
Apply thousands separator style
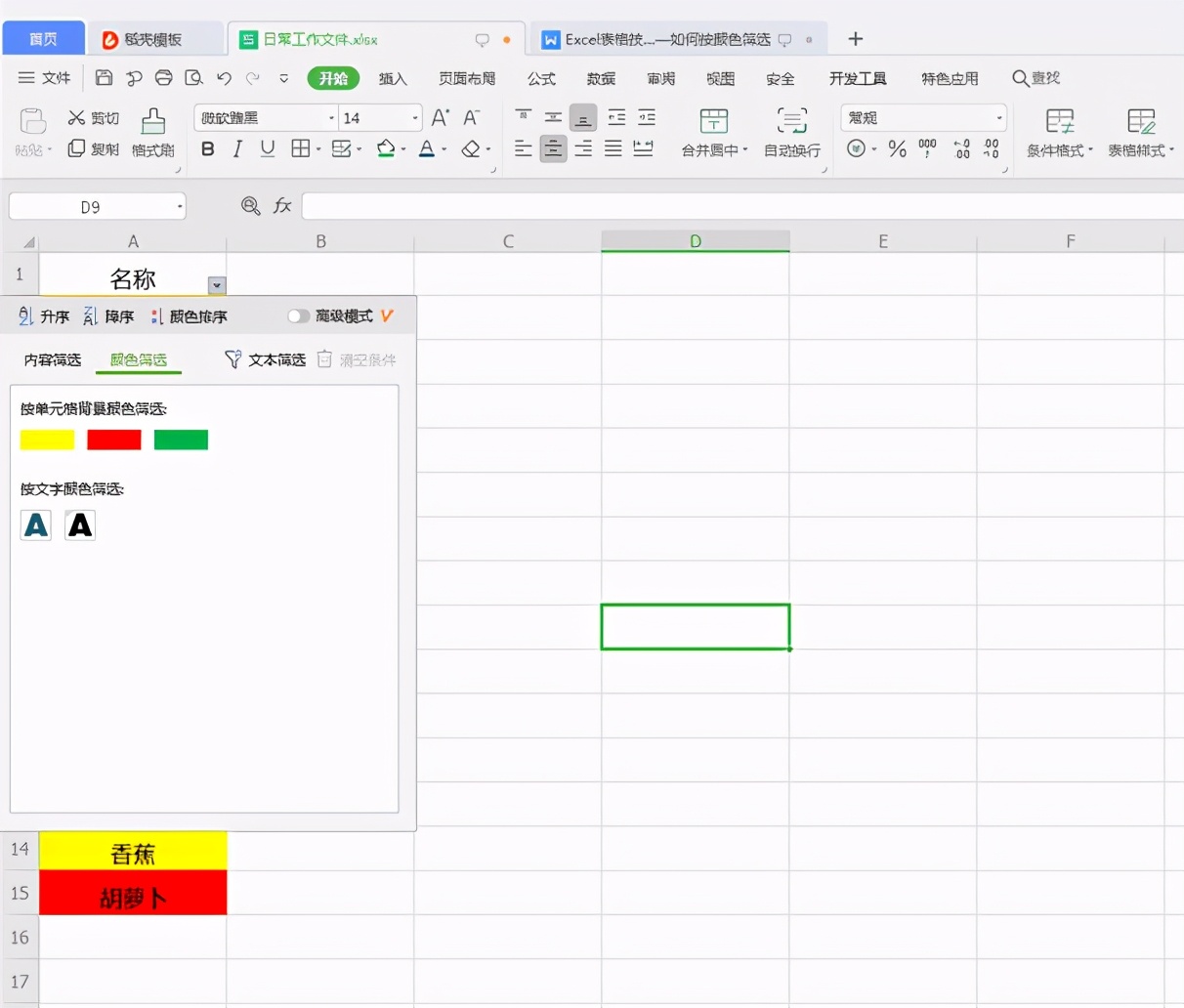(927, 148)
